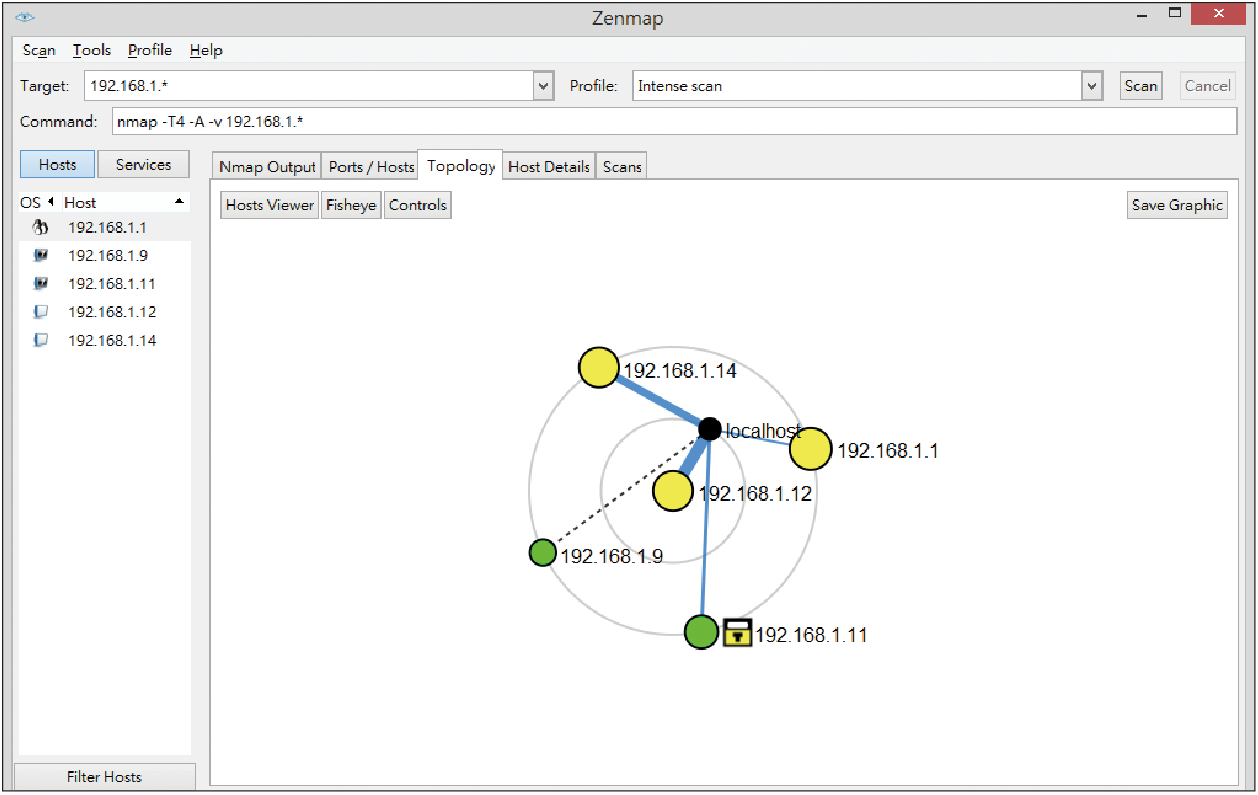The width and height of the screenshot is (1258, 795).
Task: Click the 192.168.1.9 label in topology
Action: click(612, 556)
